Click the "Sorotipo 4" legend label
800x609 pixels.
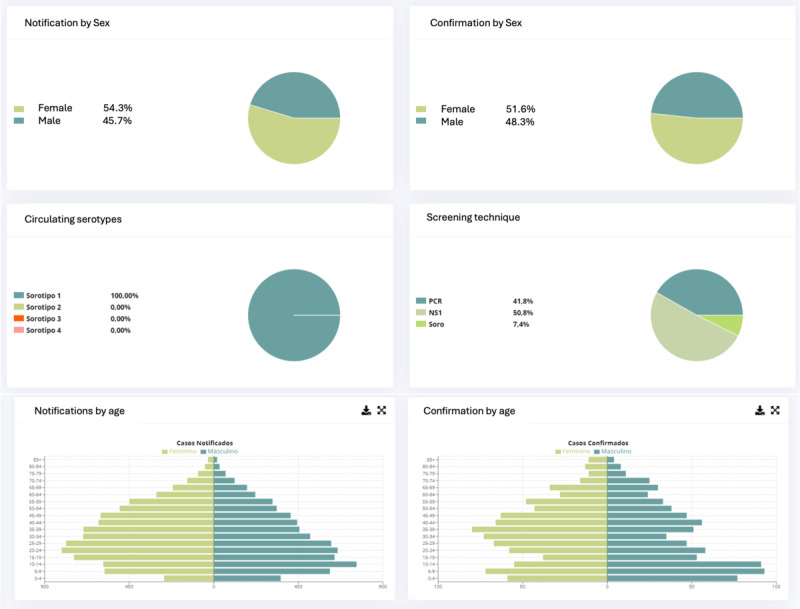coord(43,331)
